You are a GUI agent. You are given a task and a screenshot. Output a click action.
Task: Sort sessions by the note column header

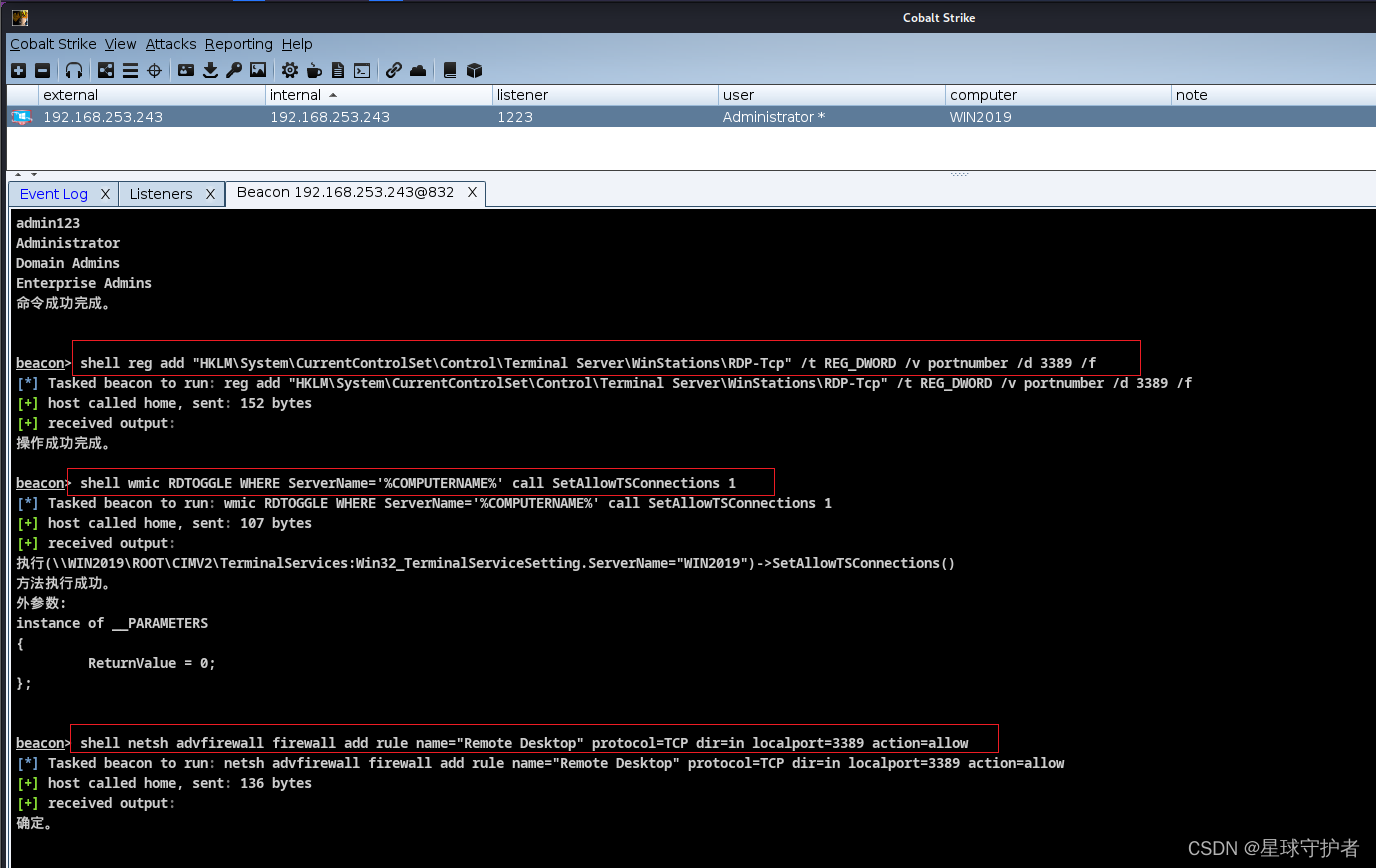click(1273, 95)
